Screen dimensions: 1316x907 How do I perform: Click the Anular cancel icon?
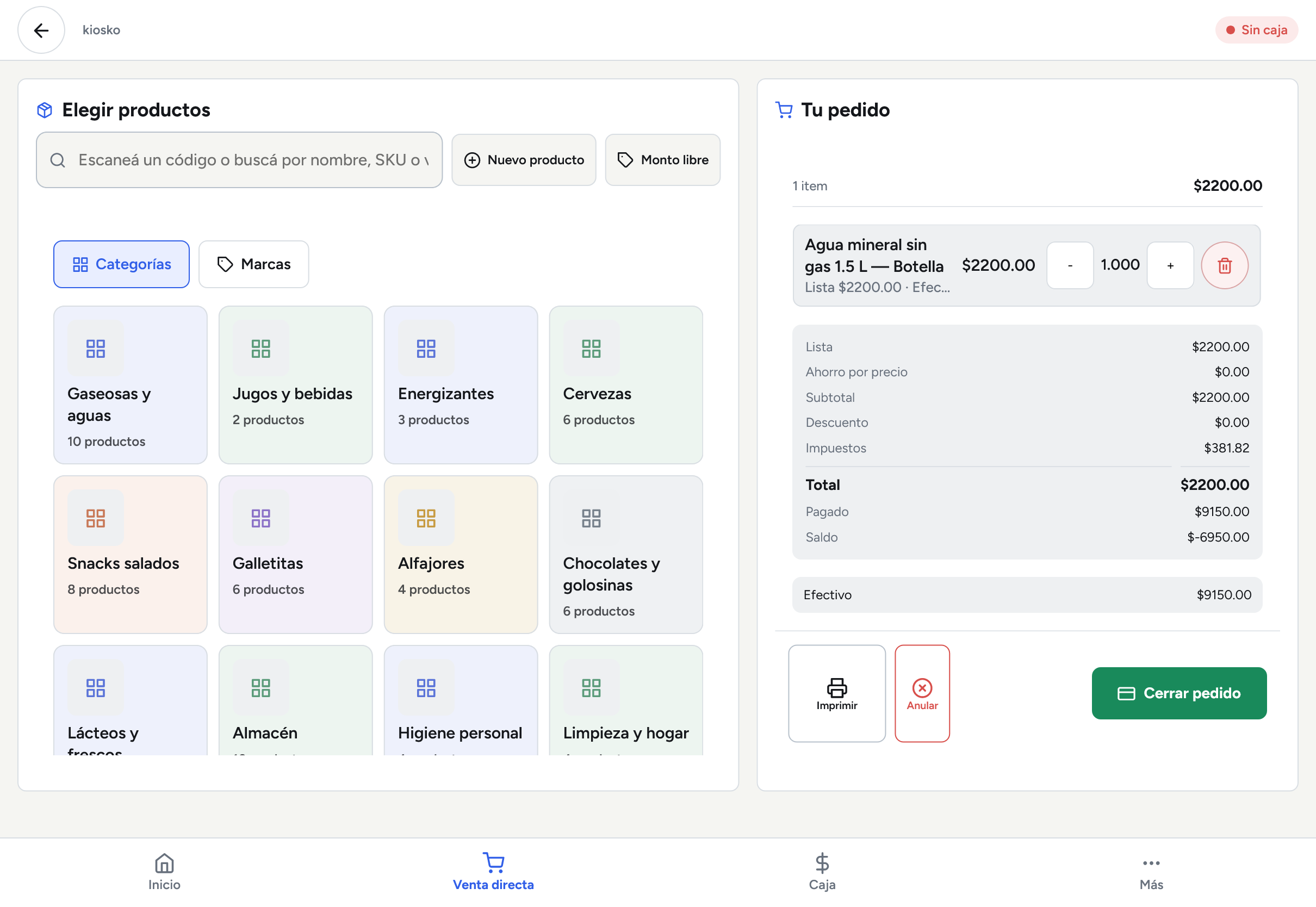922,688
